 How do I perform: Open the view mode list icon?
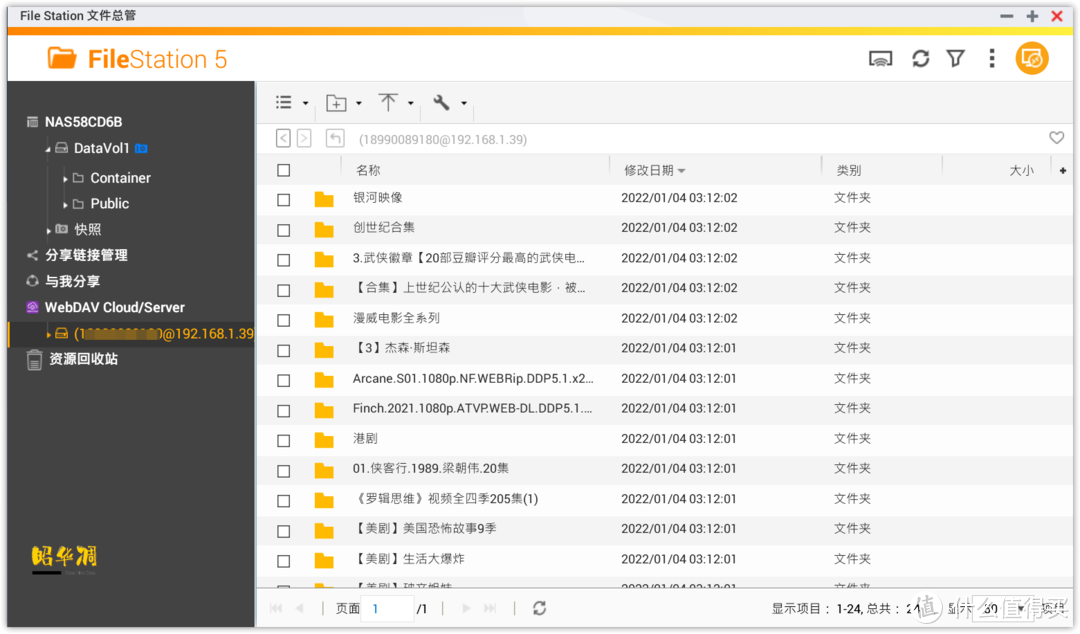point(284,103)
